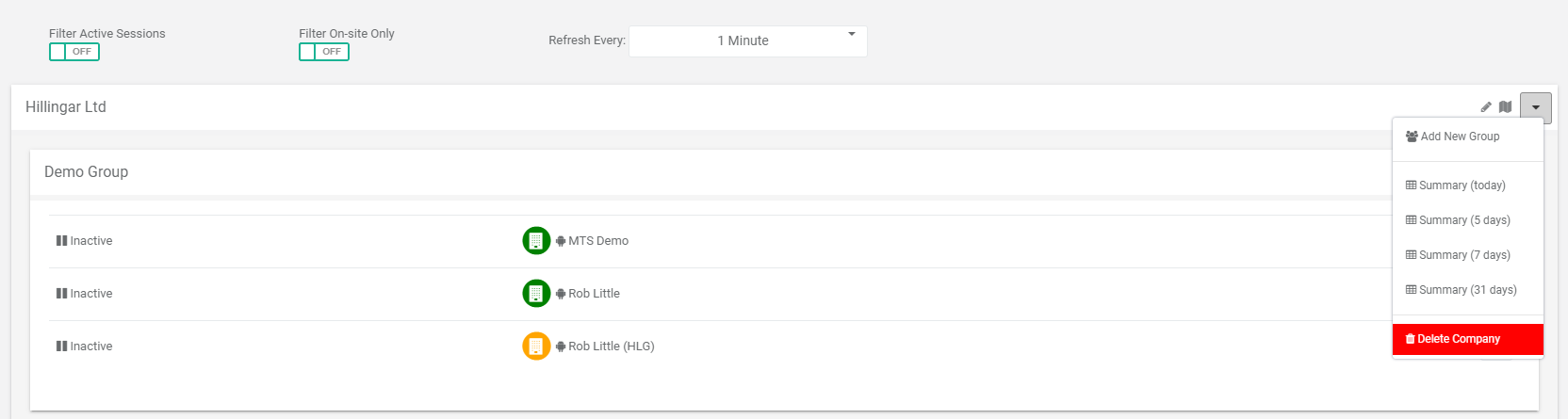Click the Refresh Every label

tap(587, 40)
